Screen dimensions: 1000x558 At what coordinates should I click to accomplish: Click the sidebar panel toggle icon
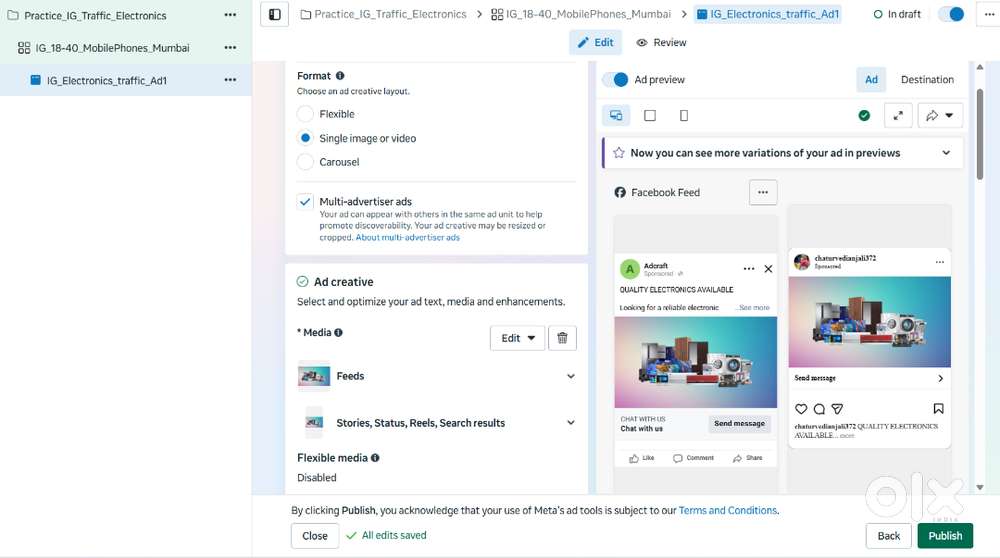click(275, 15)
